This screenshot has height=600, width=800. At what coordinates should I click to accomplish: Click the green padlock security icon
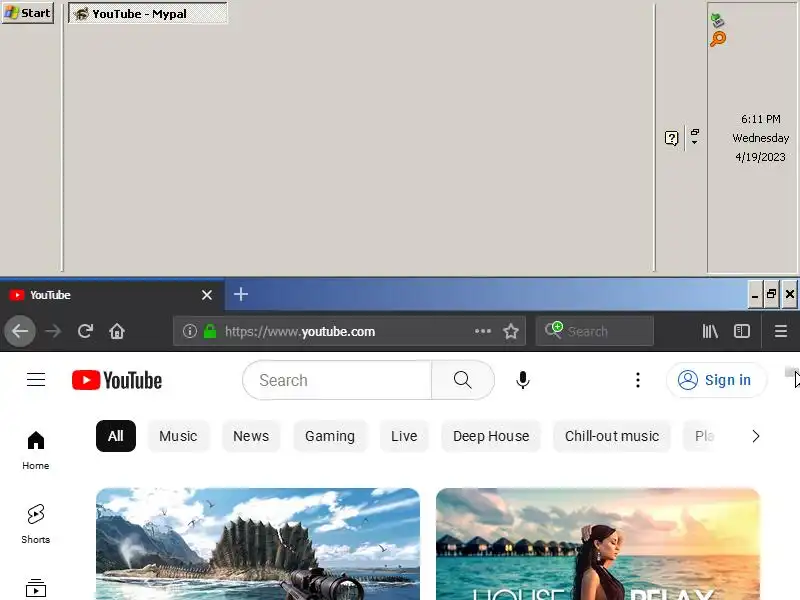(210, 332)
